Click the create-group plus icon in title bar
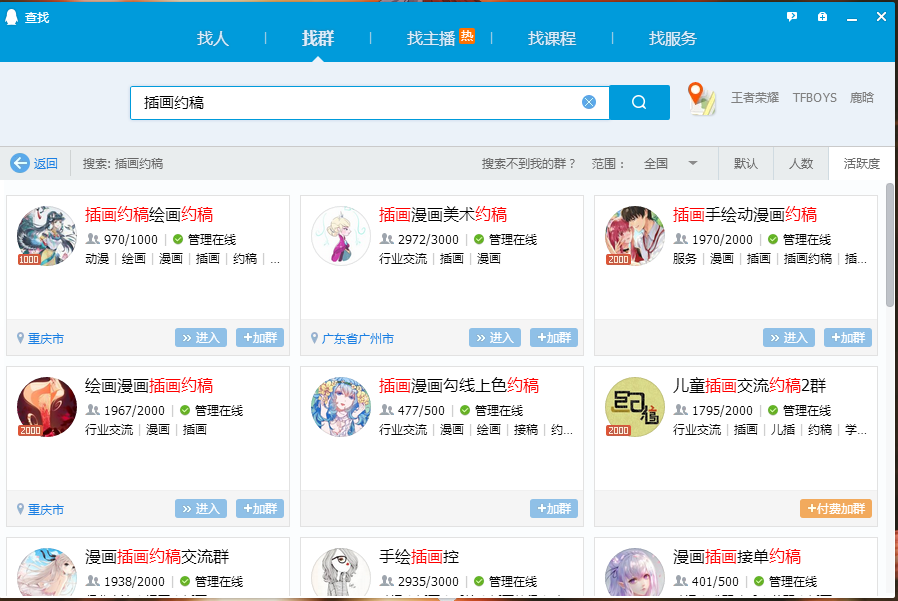 [822, 16]
